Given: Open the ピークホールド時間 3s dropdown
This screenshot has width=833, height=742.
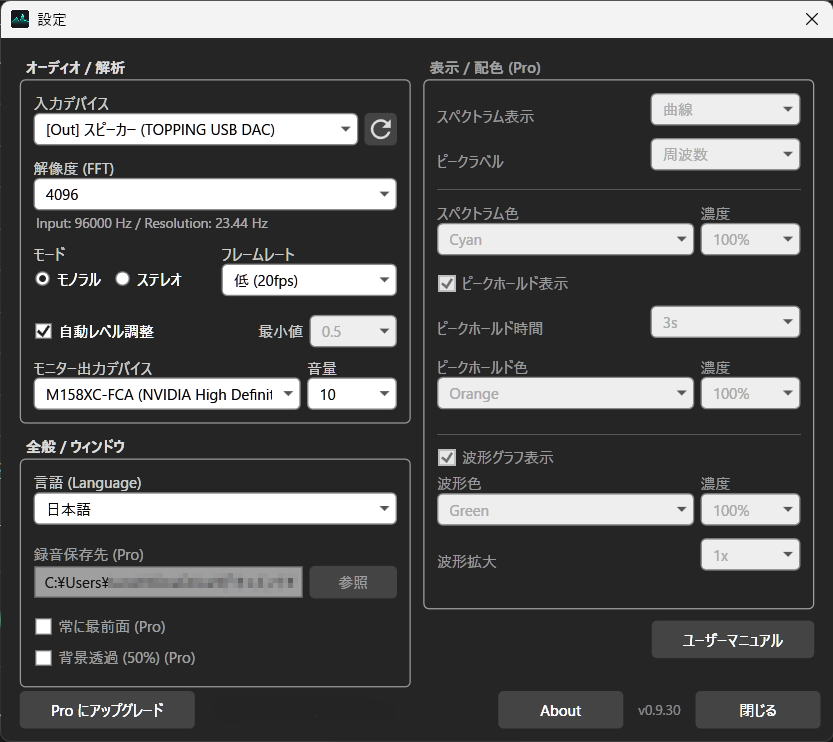Looking at the screenshot, I should [x=725, y=322].
